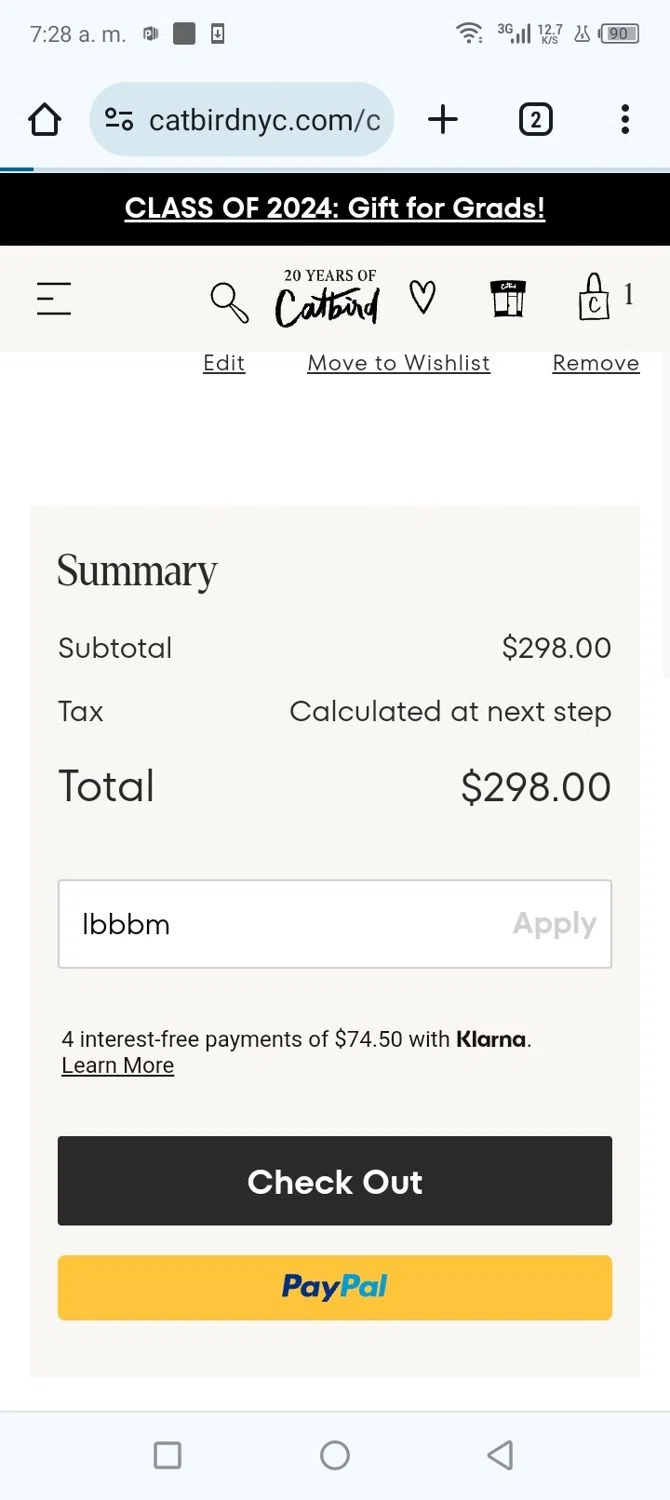Open browser three-dot overflow menu

tap(624, 120)
